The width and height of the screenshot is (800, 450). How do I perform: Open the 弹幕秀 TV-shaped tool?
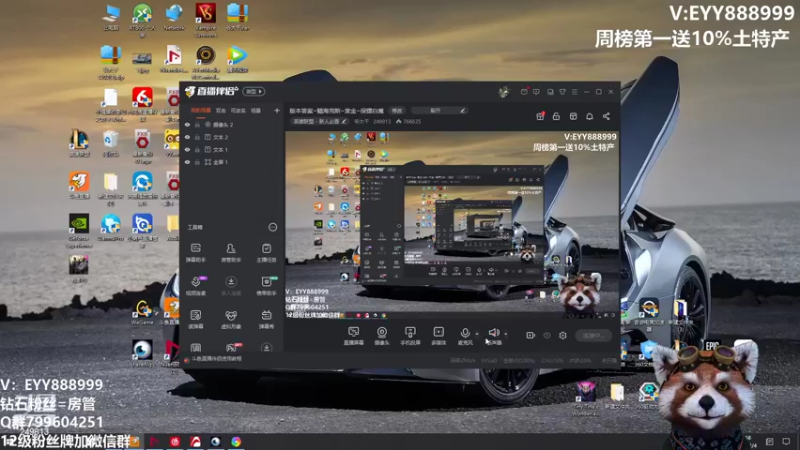[266, 319]
